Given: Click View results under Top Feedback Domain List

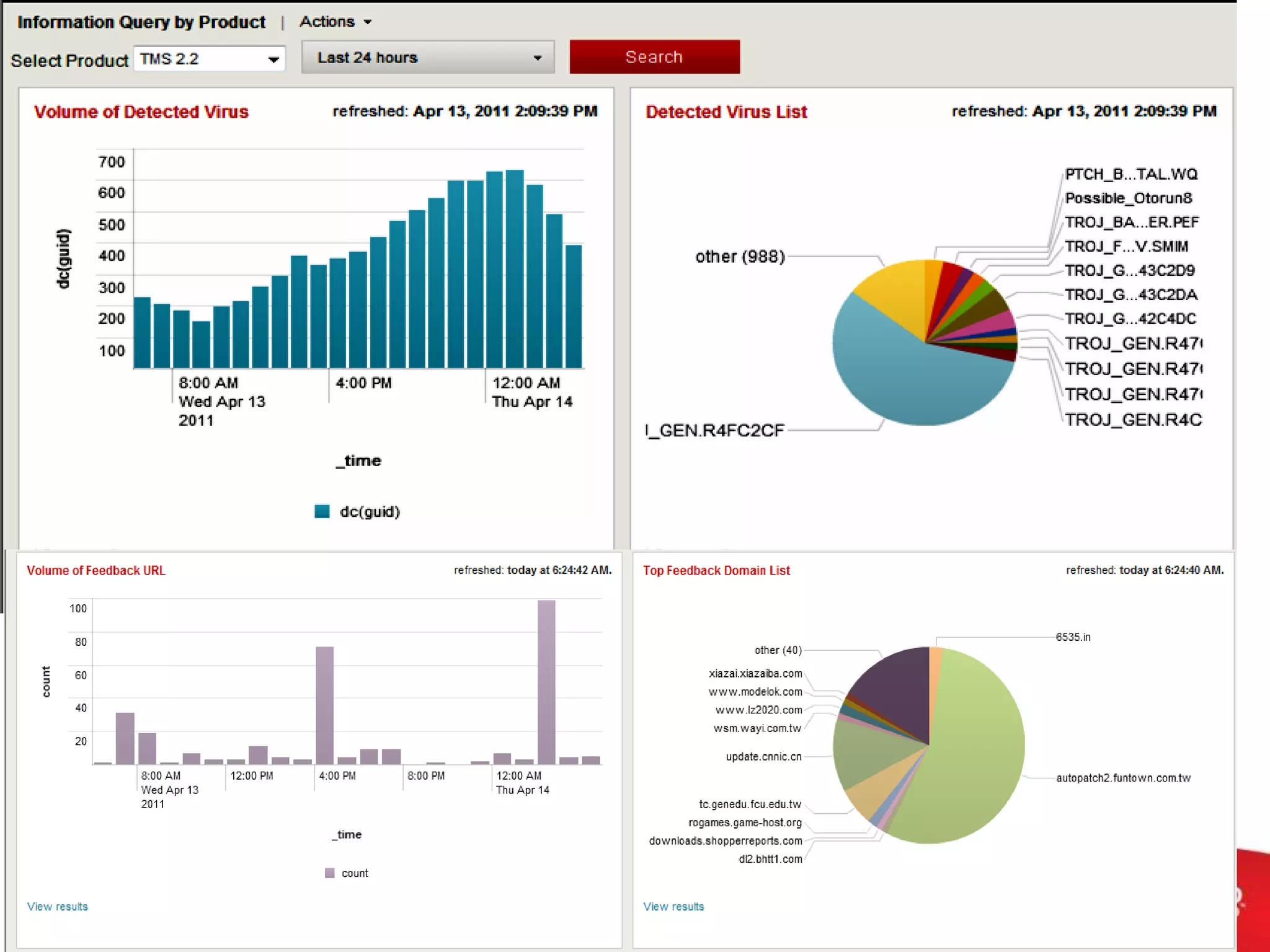Looking at the screenshot, I should click(673, 906).
